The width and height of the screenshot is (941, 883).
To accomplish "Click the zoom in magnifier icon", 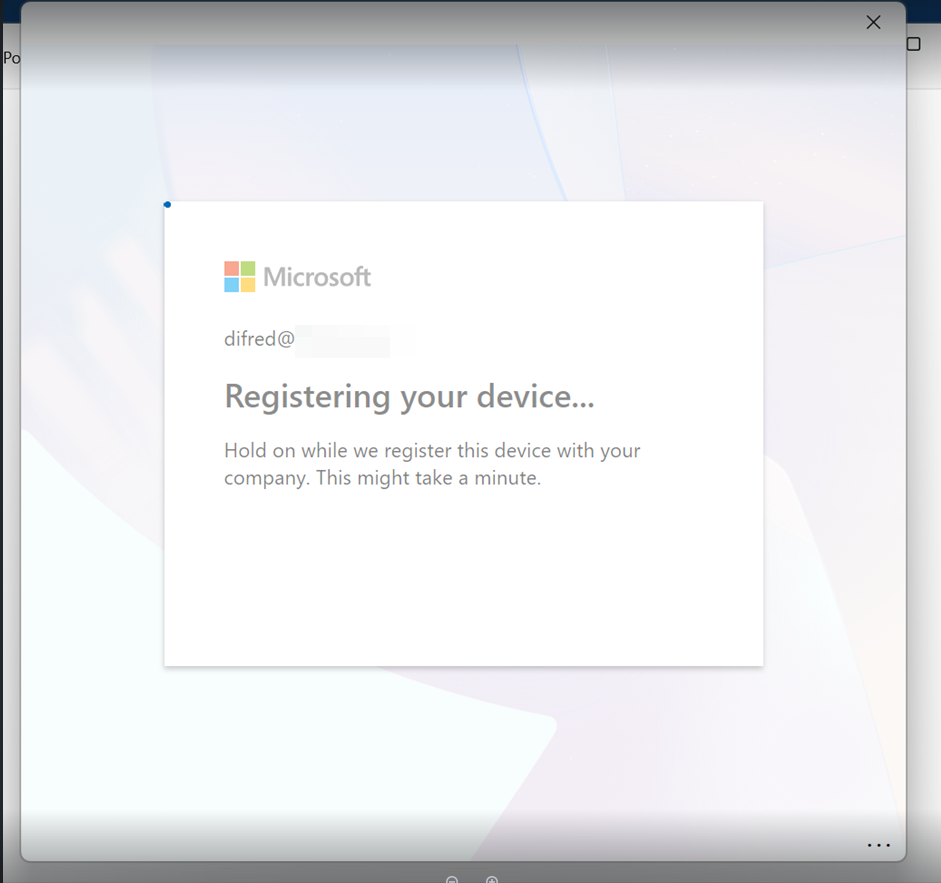I will (x=492, y=880).
